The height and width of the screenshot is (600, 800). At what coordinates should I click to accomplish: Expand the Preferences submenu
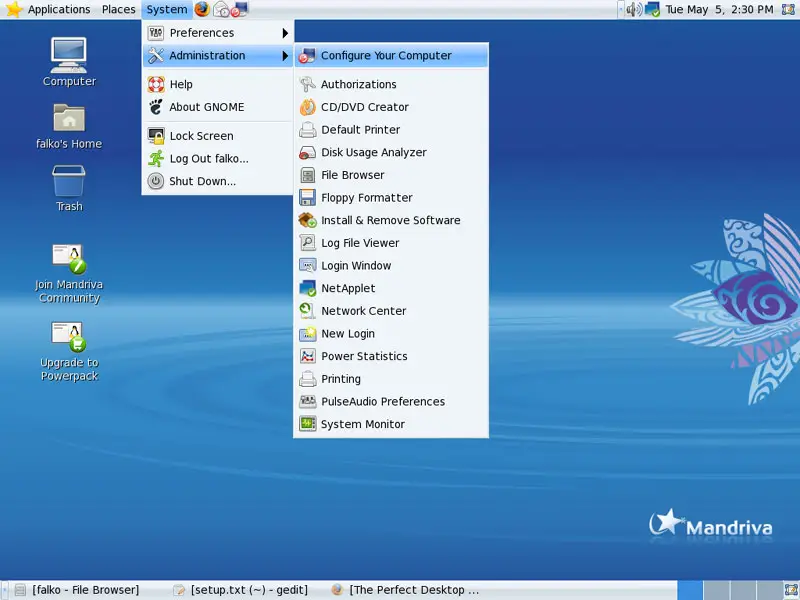[x=218, y=33]
